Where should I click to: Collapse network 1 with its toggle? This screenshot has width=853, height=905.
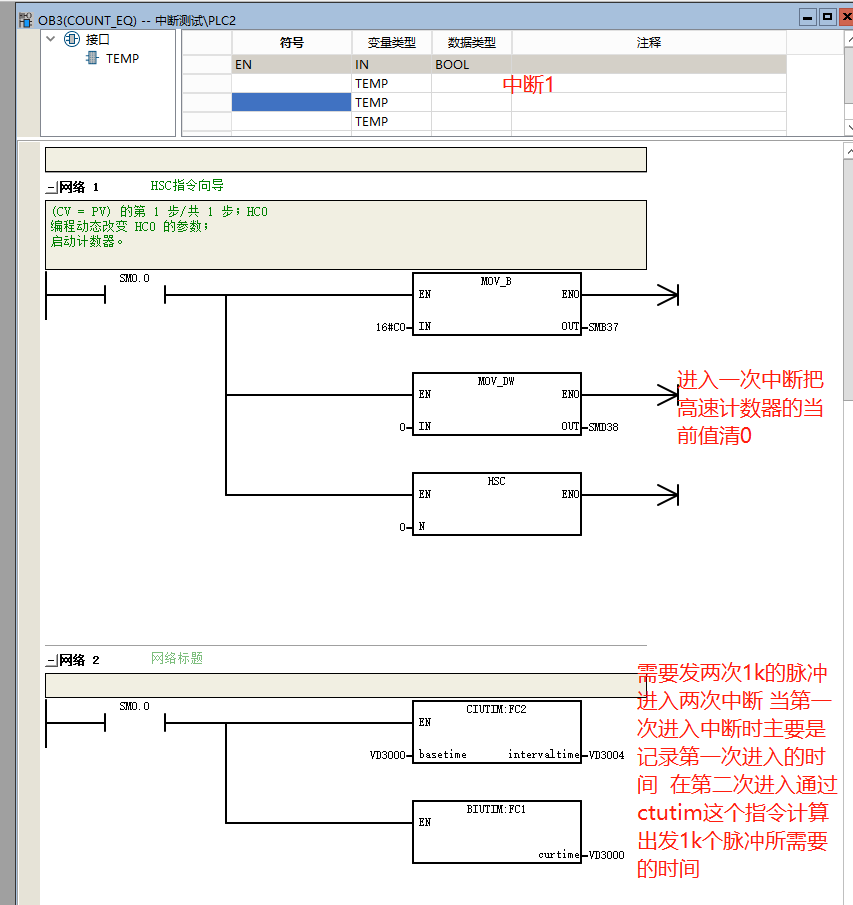pyautogui.click(x=52, y=188)
